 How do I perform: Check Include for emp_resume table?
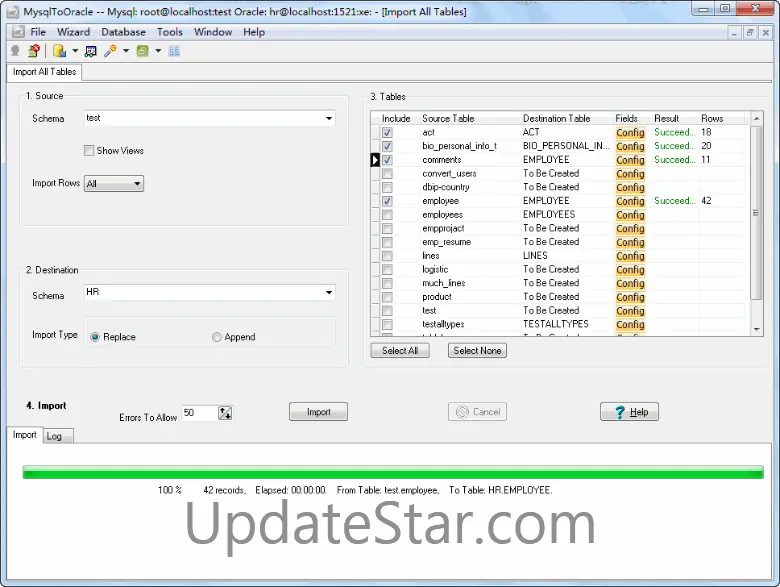tap(387, 242)
